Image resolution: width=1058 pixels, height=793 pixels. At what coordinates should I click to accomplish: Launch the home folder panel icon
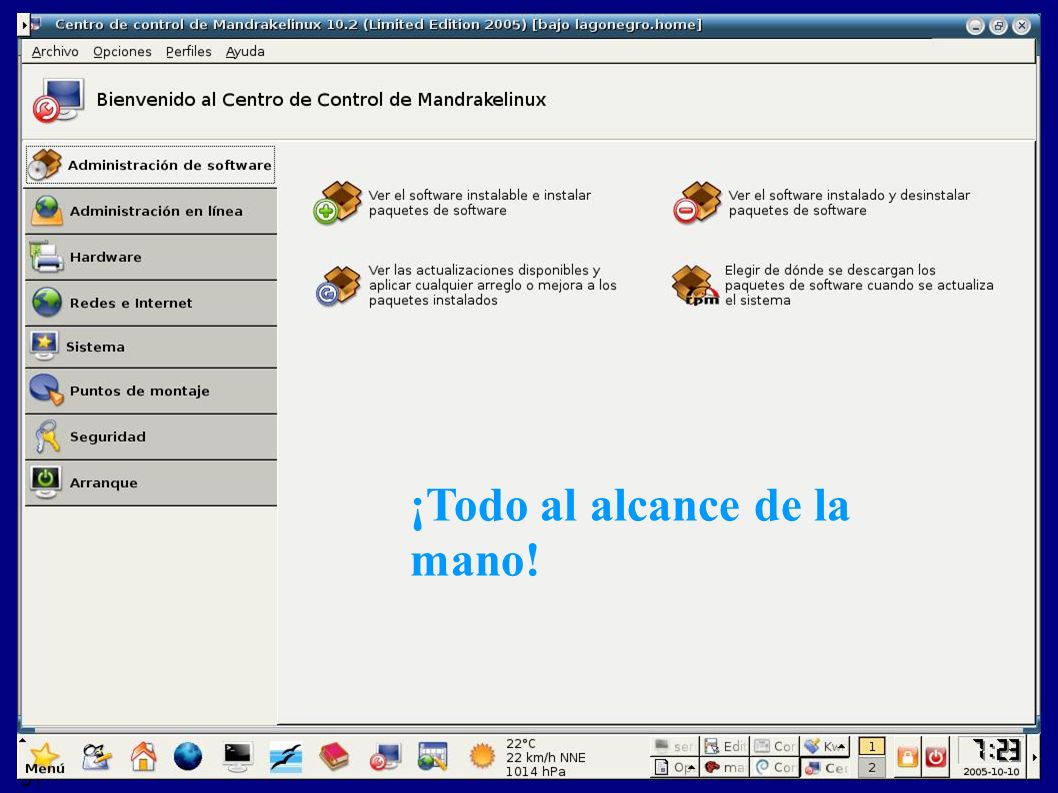[x=143, y=756]
